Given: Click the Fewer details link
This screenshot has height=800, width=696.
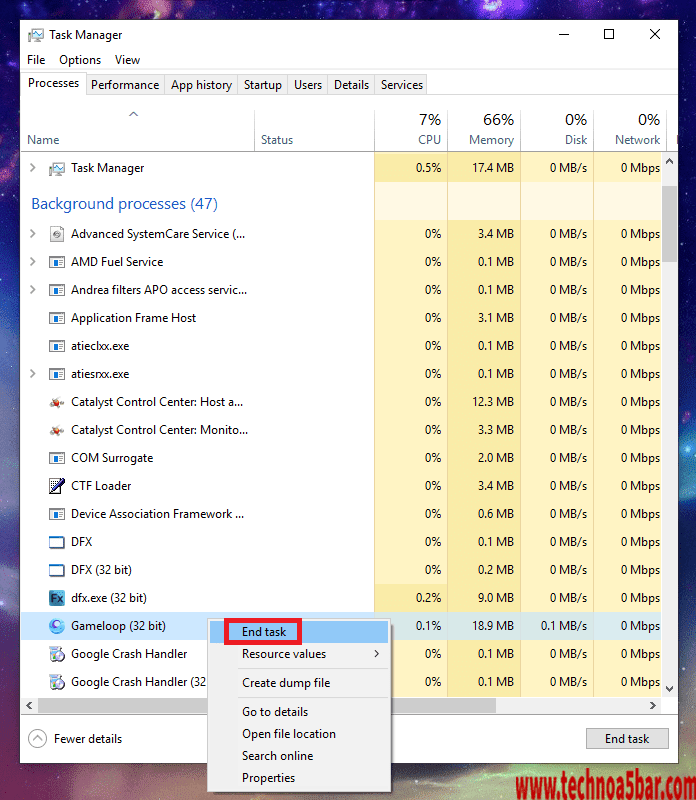Looking at the screenshot, I should (88, 739).
